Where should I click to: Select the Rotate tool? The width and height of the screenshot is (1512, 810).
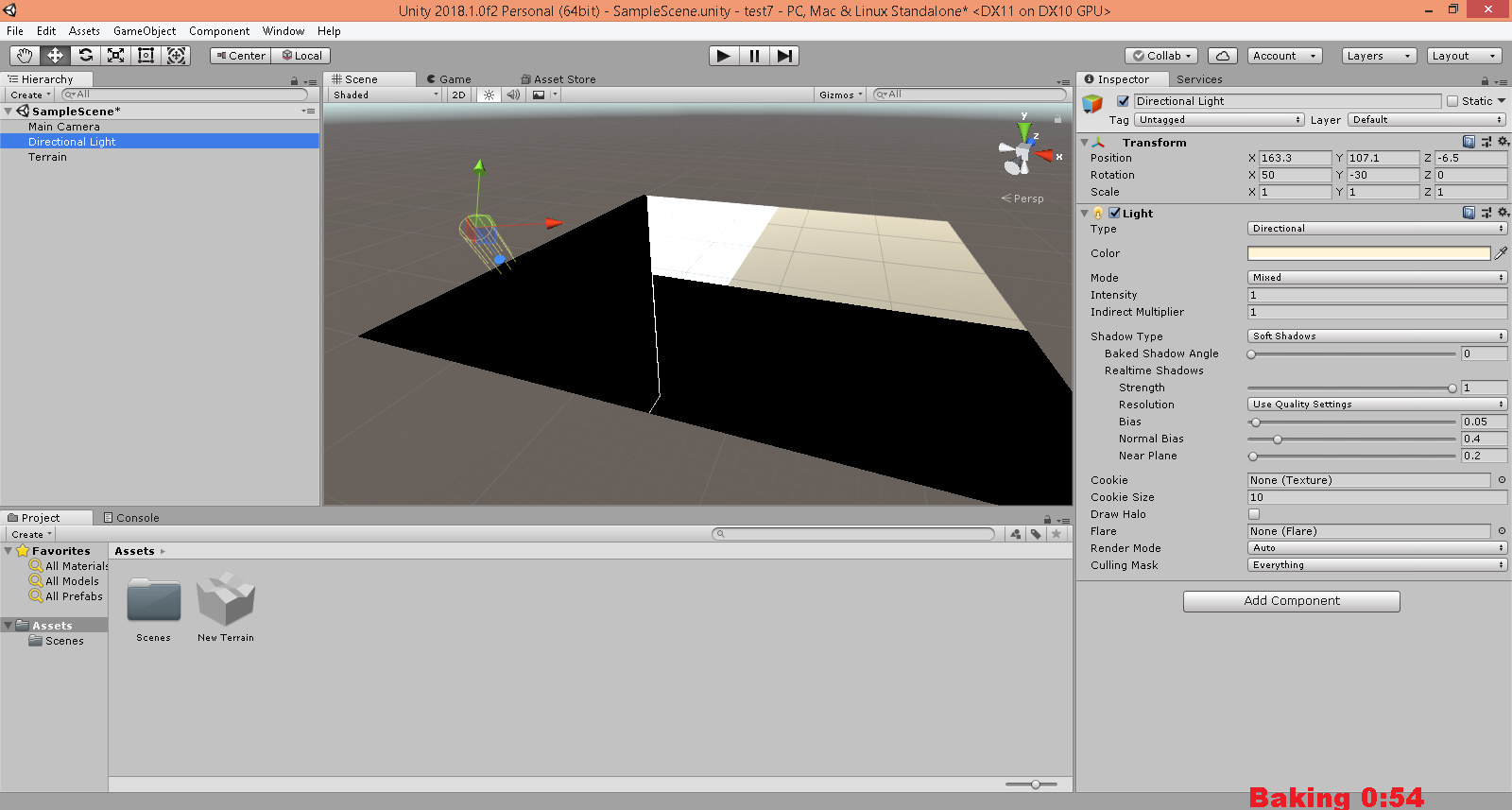point(85,56)
